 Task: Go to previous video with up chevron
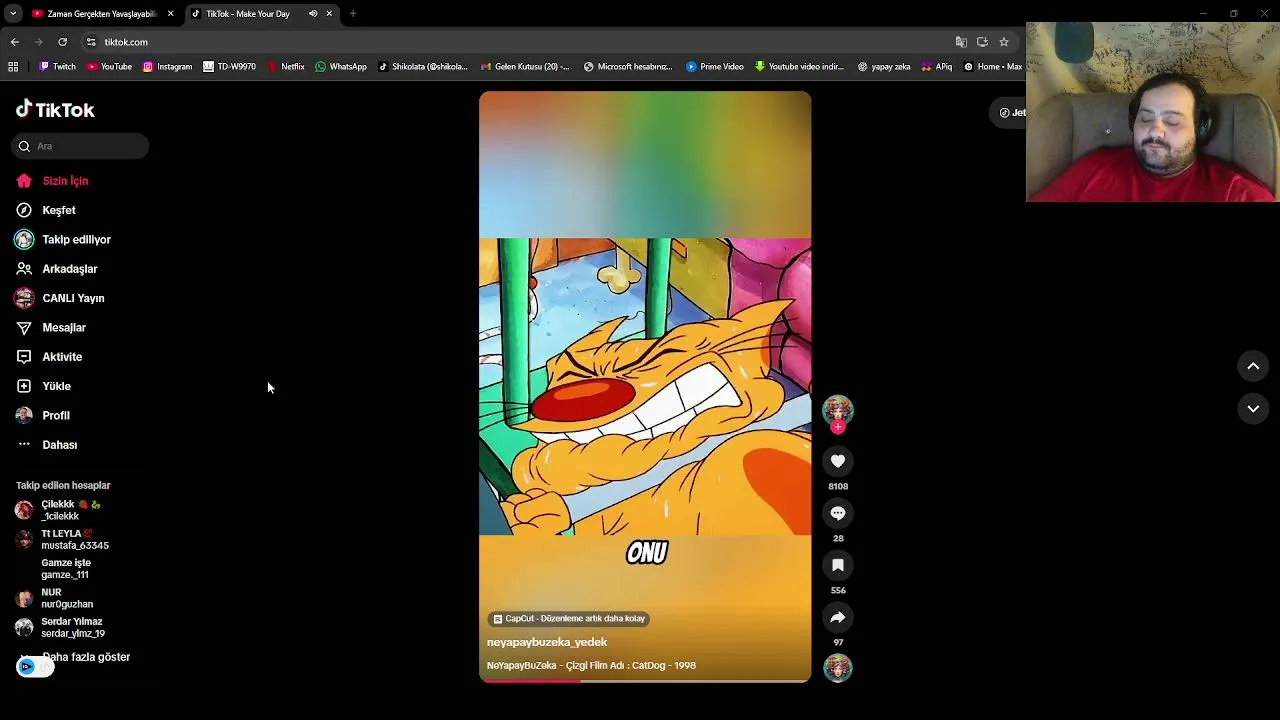1253,367
